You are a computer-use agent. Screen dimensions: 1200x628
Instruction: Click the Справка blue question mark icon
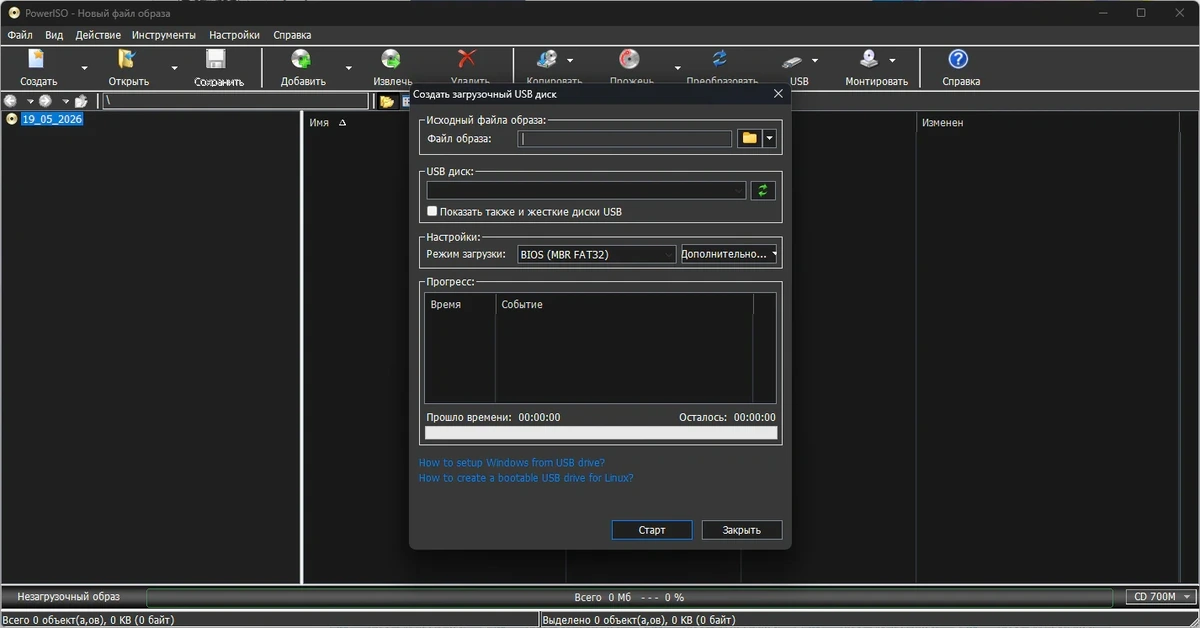[x=959, y=60]
